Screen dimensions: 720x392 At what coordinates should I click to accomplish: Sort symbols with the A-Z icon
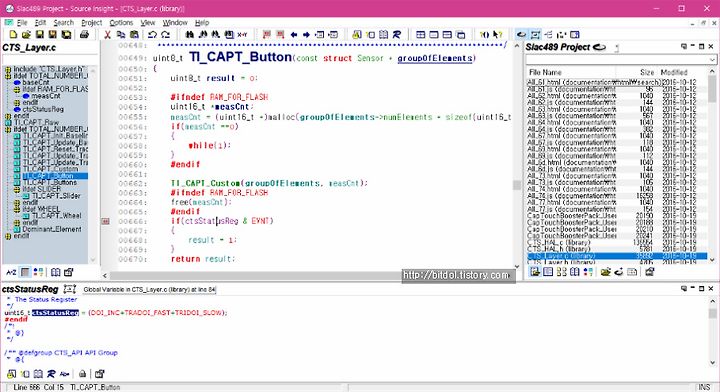[11, 272]
